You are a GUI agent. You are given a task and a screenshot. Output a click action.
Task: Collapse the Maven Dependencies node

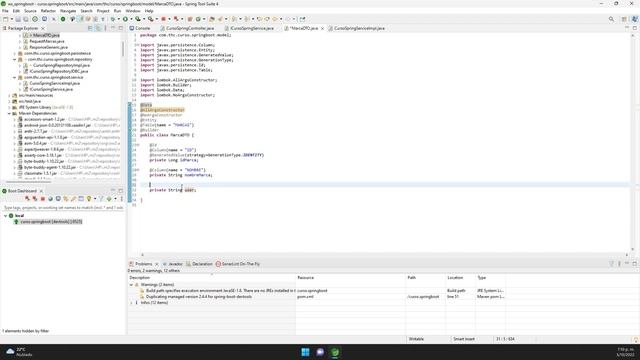pyautogui.click(x=9, y=113)
